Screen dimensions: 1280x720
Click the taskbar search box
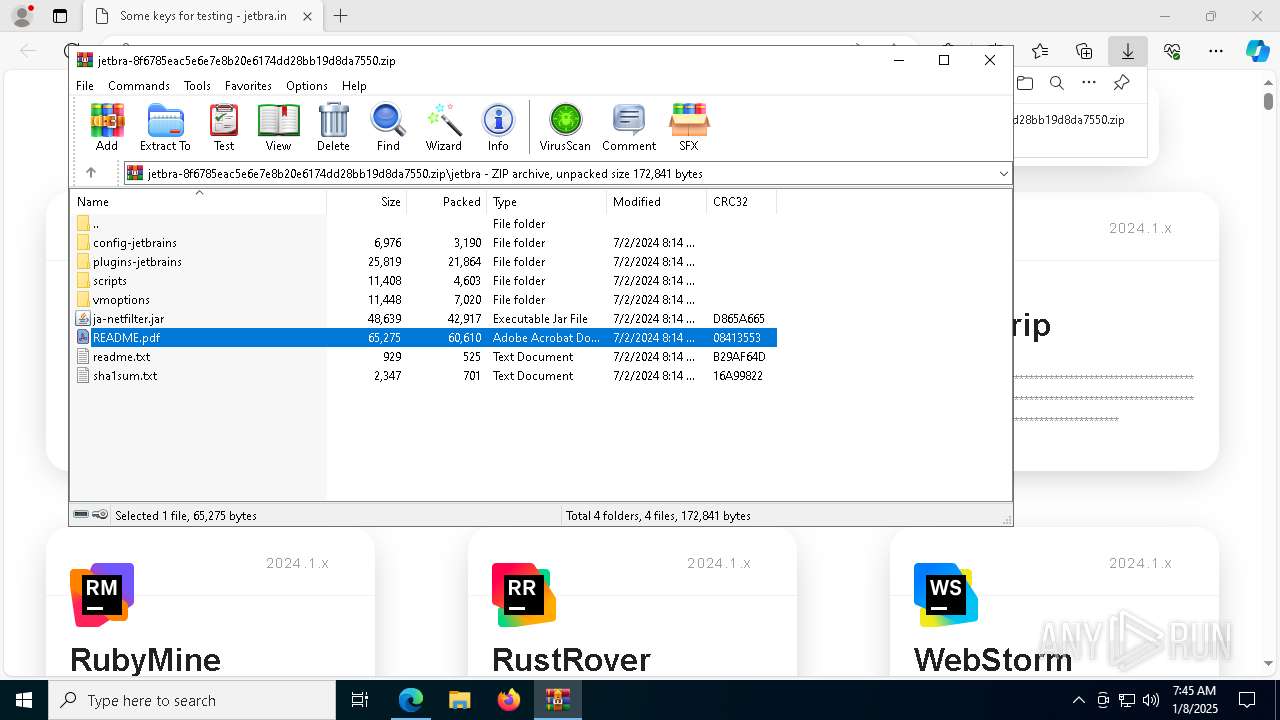click(192, 700)
